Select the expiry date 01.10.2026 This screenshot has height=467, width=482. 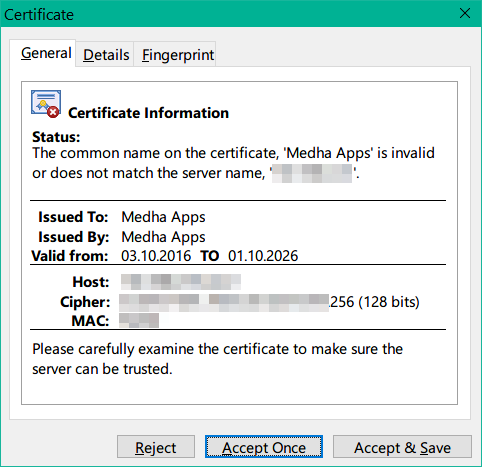coord(263,256)
